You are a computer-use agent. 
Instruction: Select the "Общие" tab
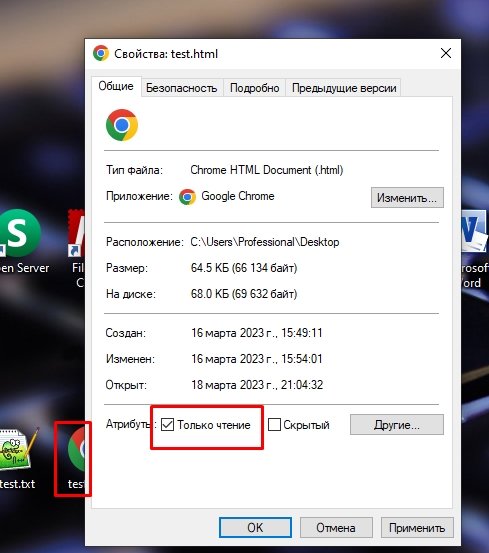coord(116,86)
